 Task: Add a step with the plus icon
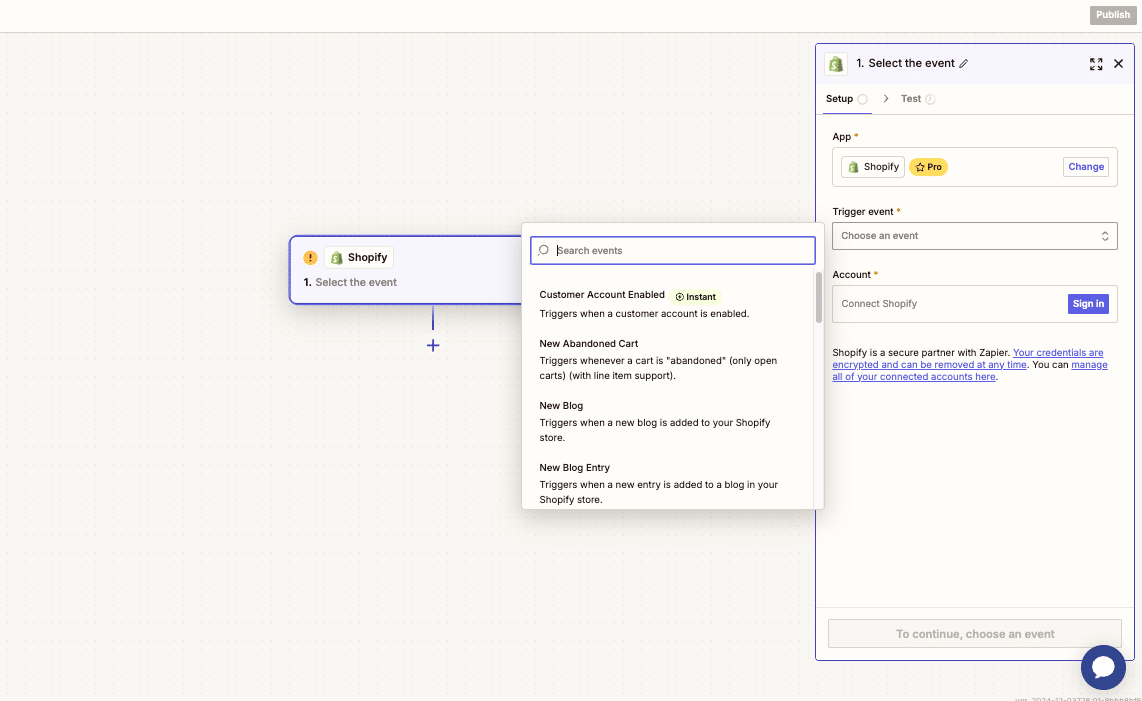click(433, 345)
